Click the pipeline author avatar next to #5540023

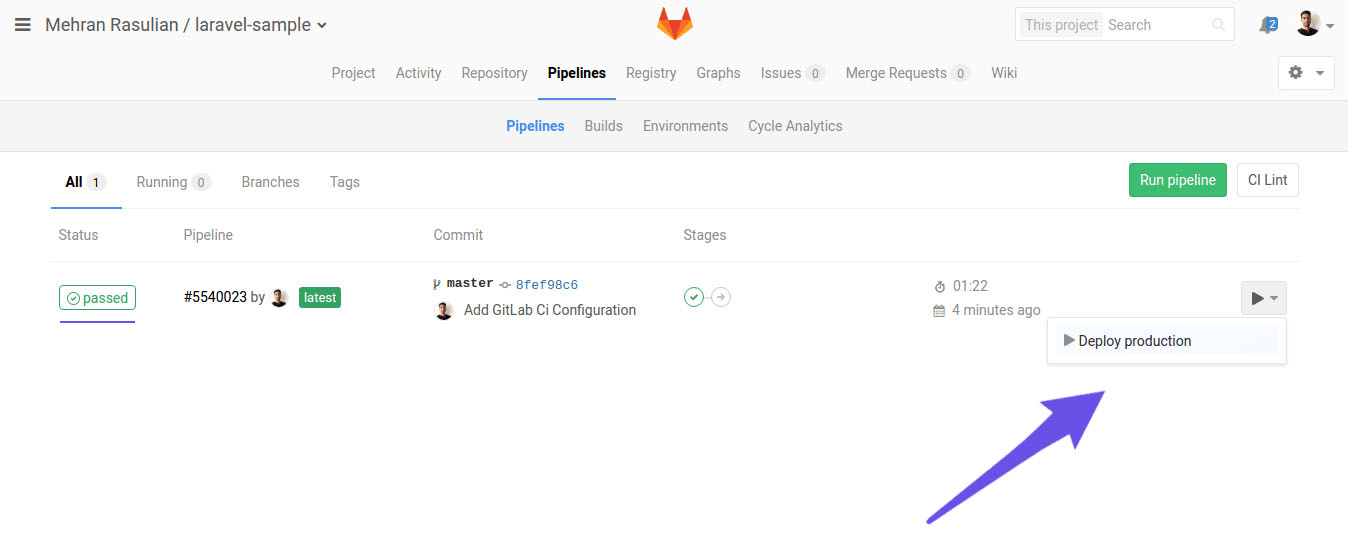coord(280,298)
